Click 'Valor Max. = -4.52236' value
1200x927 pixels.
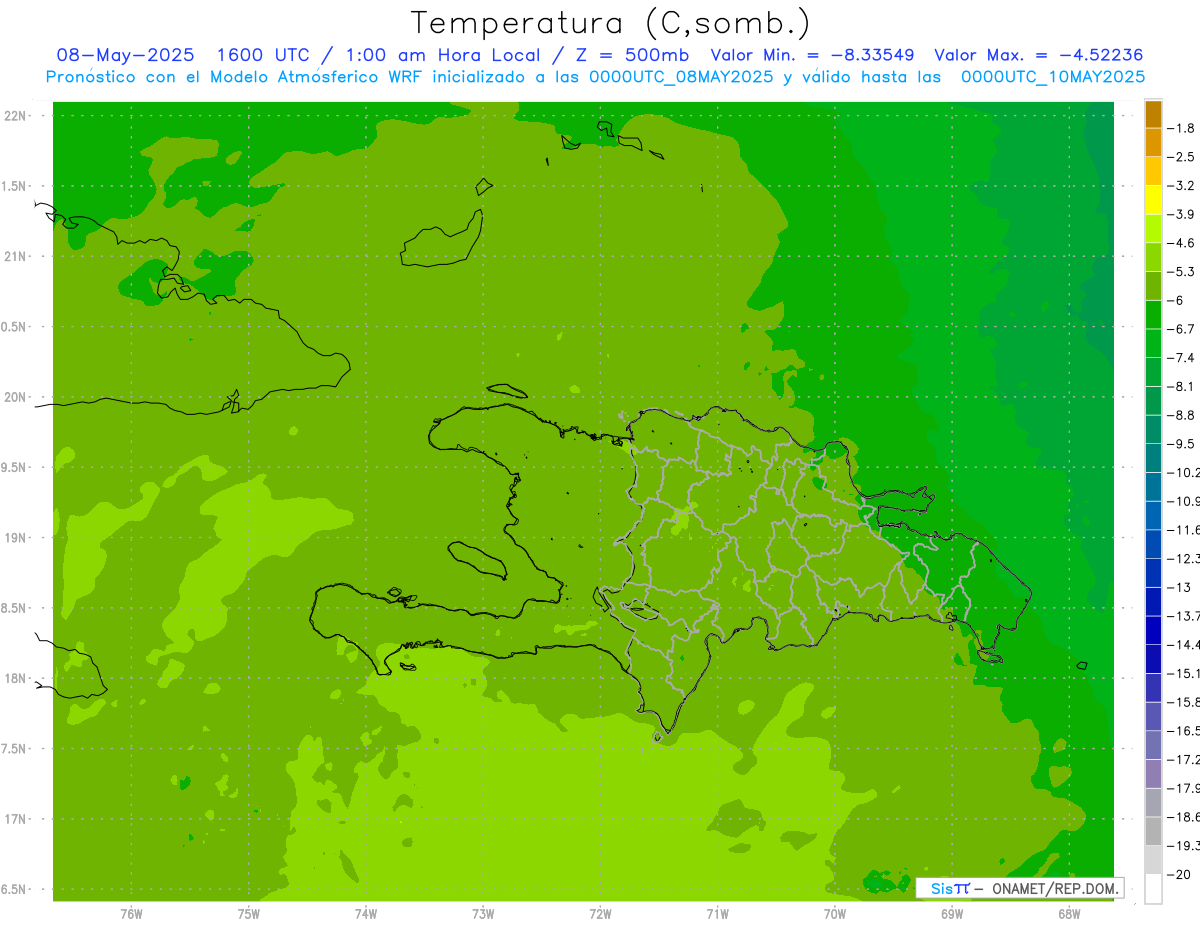1038,55
